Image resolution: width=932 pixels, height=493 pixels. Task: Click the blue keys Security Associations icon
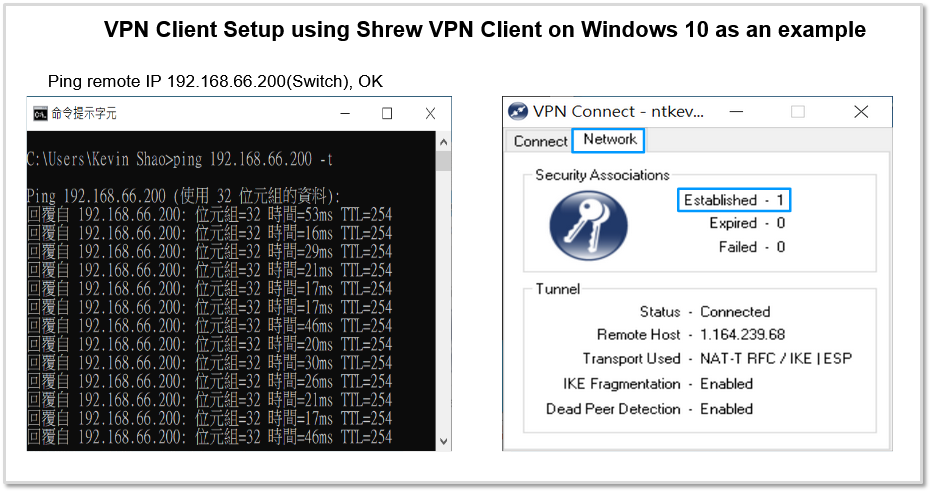click(588, 226)
